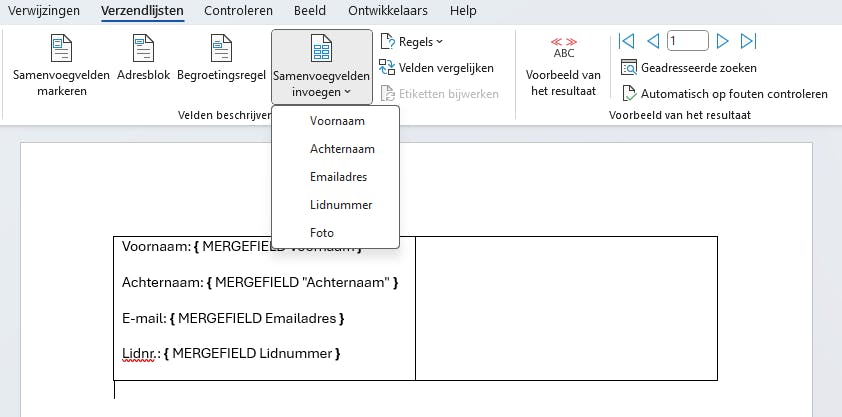Choose Voornaam from the merge field list
The width and height of the screenshot is (842, 417).
(337, 121)
